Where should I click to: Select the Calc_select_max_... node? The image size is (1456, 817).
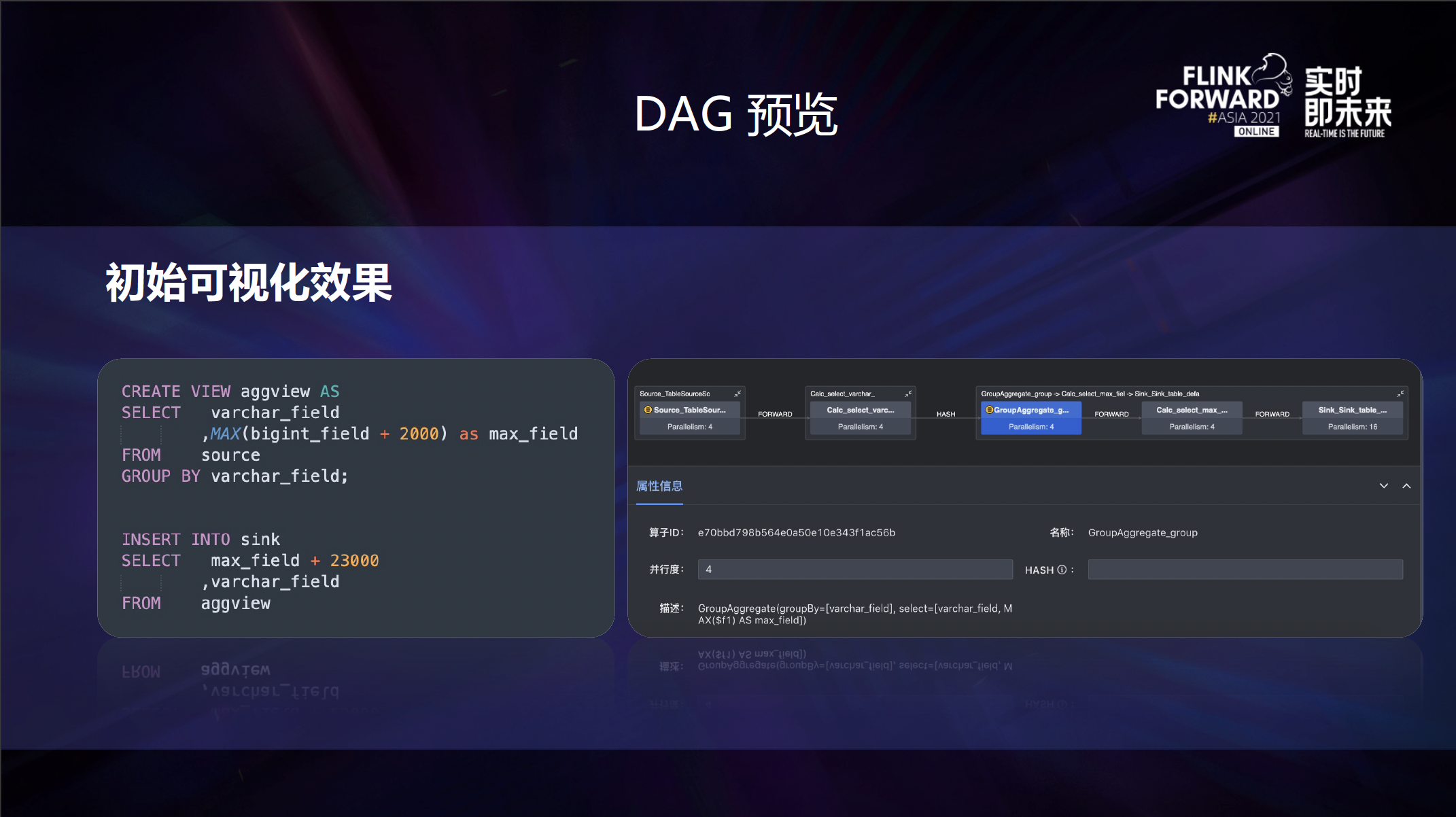1192,418
